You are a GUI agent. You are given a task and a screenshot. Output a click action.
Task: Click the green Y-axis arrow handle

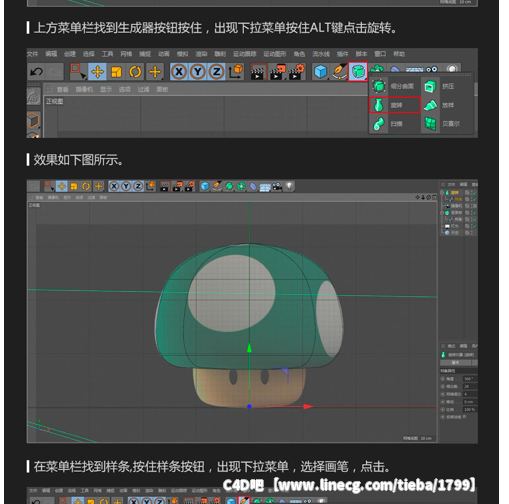249,348
